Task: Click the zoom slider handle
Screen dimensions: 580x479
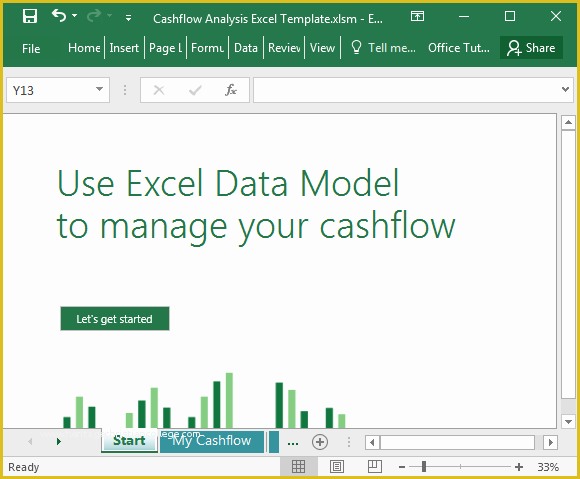Action: (424, 467)
